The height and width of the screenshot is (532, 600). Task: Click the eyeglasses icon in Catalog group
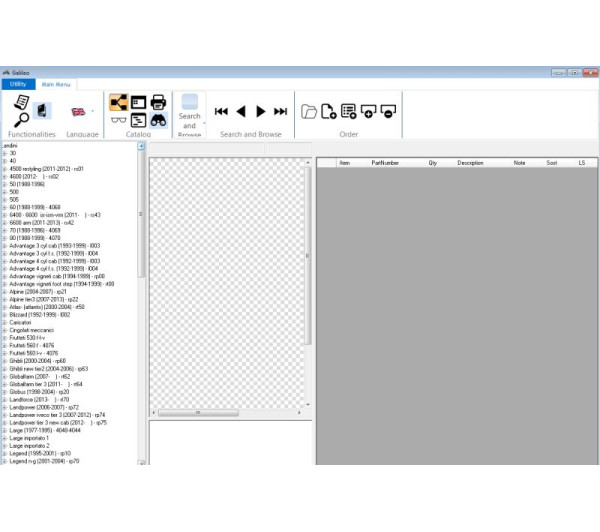[118, 120]
